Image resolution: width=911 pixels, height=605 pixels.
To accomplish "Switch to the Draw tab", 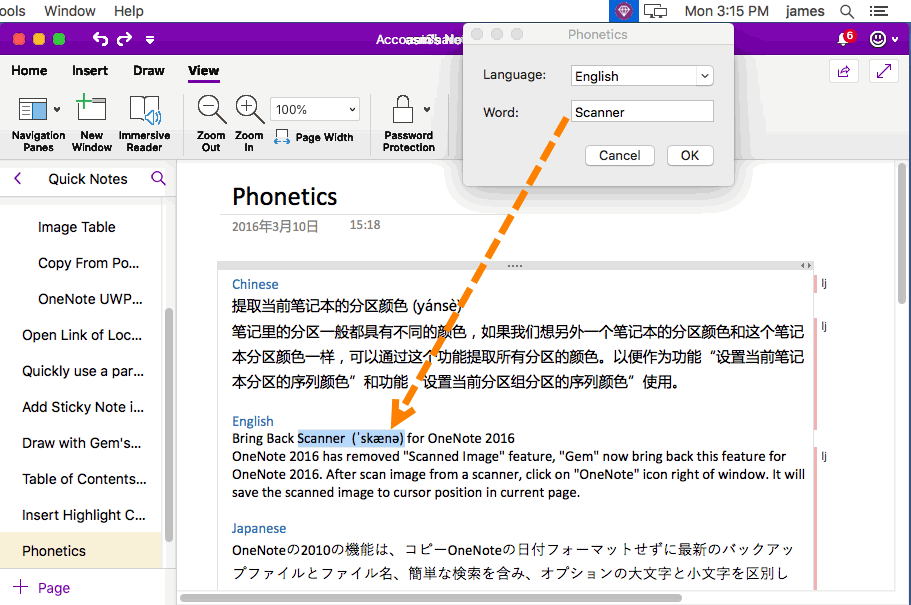I will pos(149,71).
